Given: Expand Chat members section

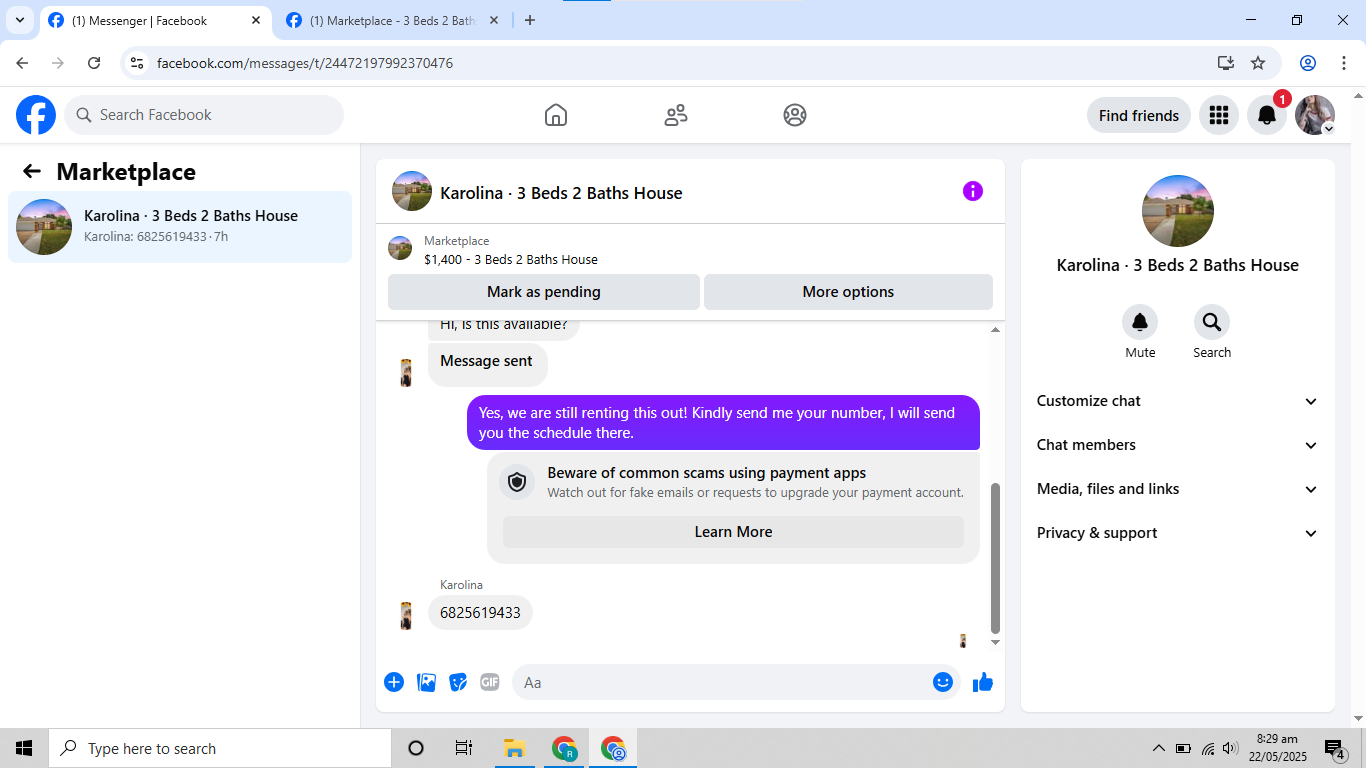Looking at the screenshot, I should point(1178,445).
